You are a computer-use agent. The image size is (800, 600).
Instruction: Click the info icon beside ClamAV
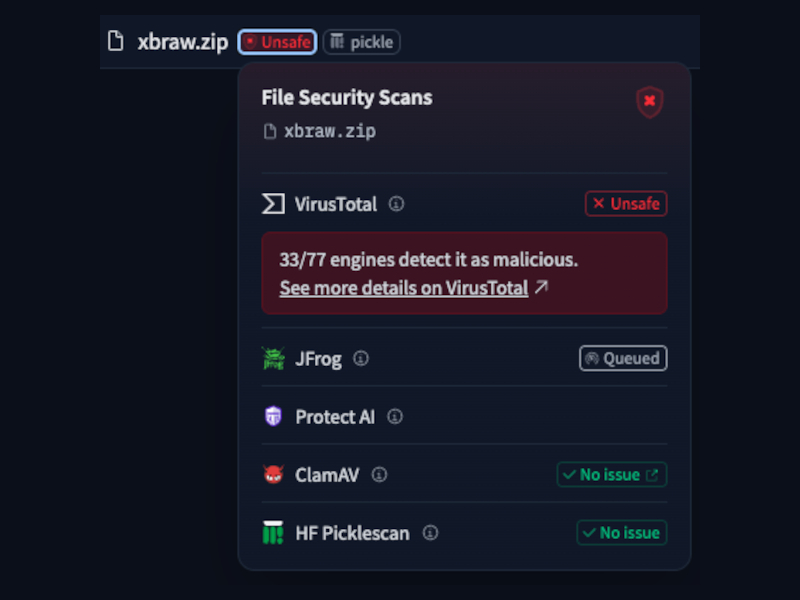[379, 476]
